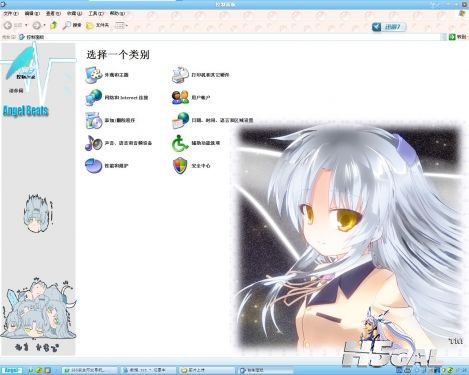Open Accessibility Options wheelchair icon
469x375 pixels.
click(180, 143)
